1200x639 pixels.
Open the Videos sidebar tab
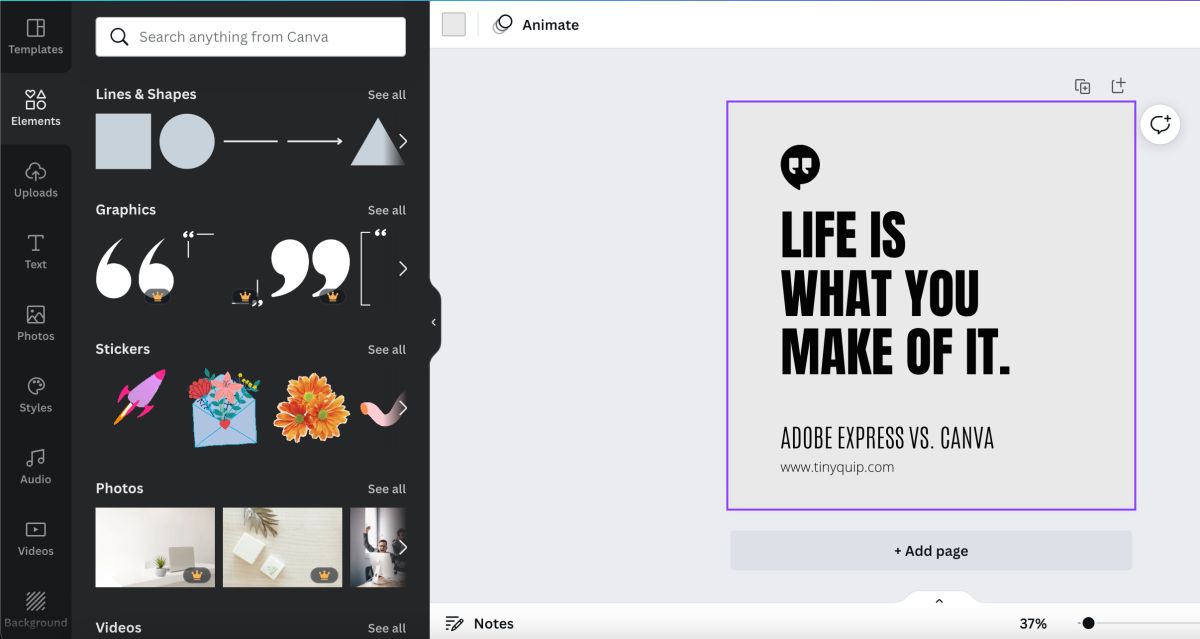(x=36, y=538)
